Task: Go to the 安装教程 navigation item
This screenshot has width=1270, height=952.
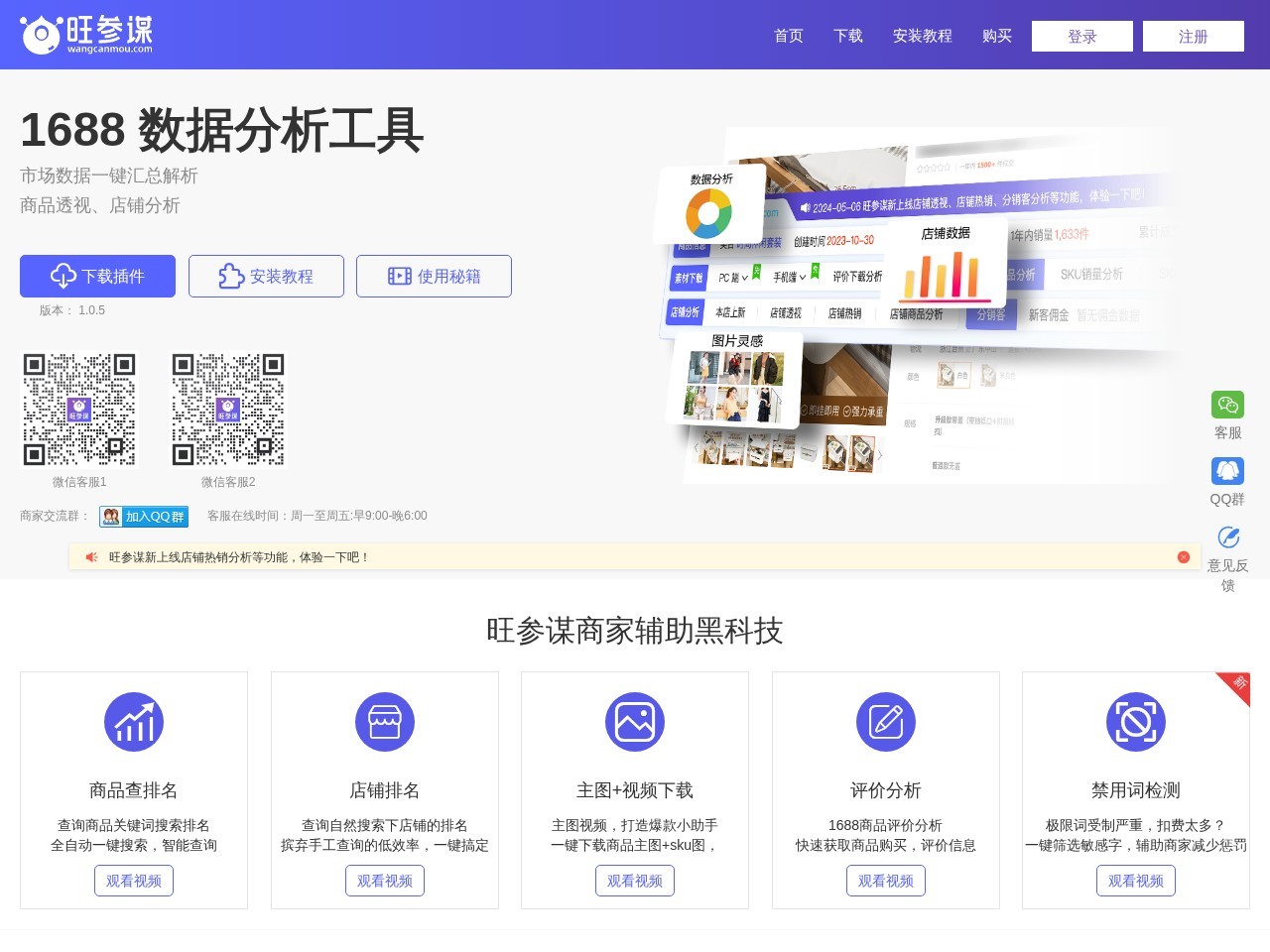Action: pyautogui.click(x=923, y=36)
